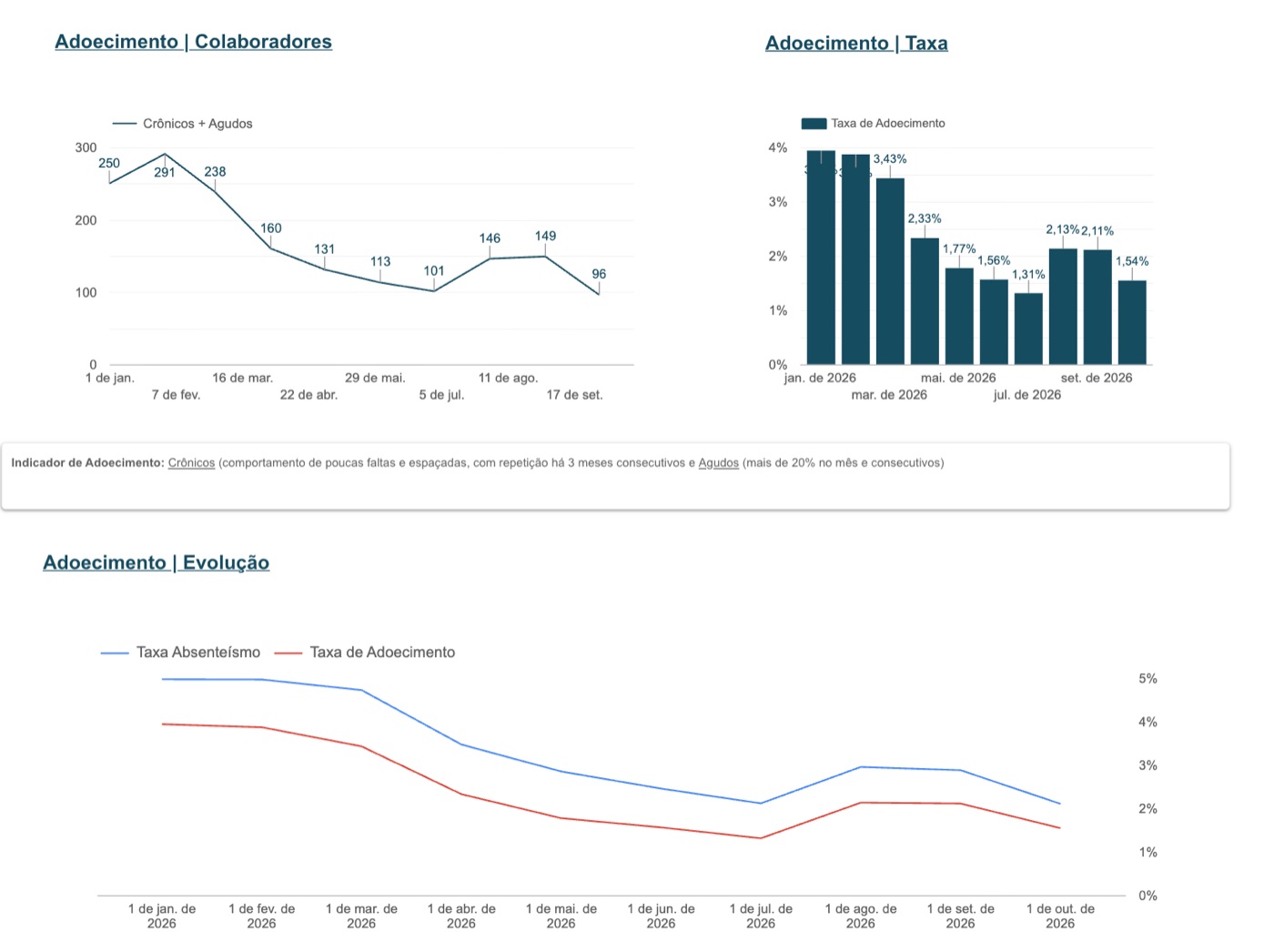Image resolution: width=1274 pixels, height=952 pixels.
Task: Click the 5% y-axis value on Evolução chart
Action: click(x=1148, y=679)
